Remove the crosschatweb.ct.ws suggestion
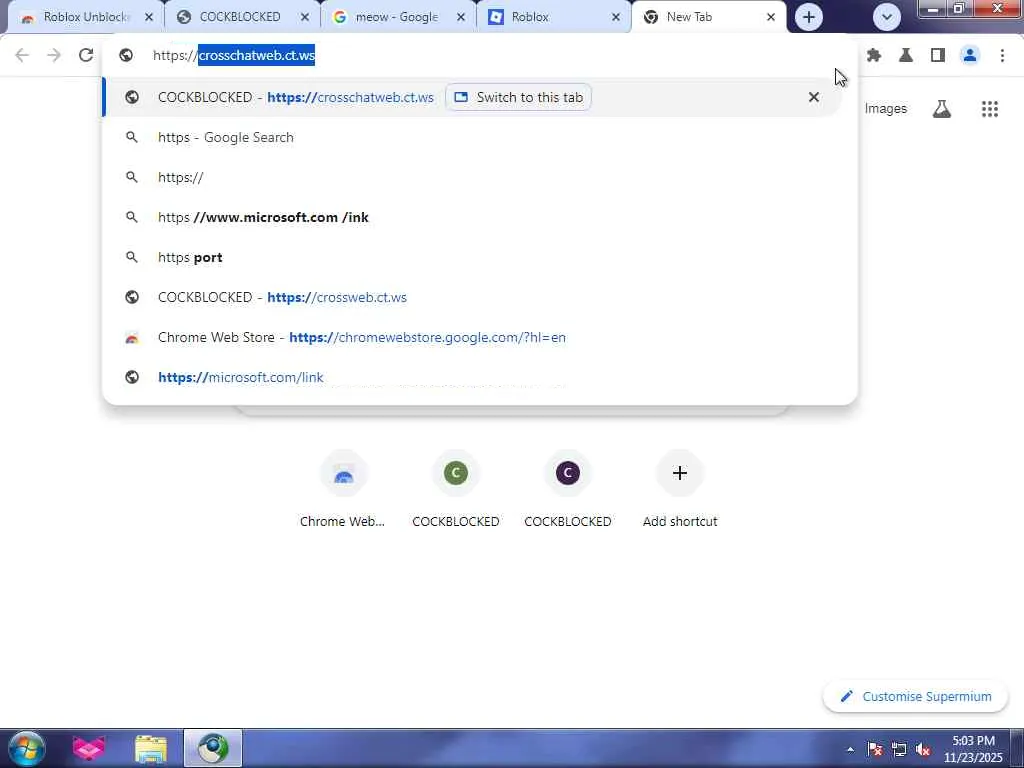Image resolution: width=1024 pixels, height=768 pixels. 814,97
